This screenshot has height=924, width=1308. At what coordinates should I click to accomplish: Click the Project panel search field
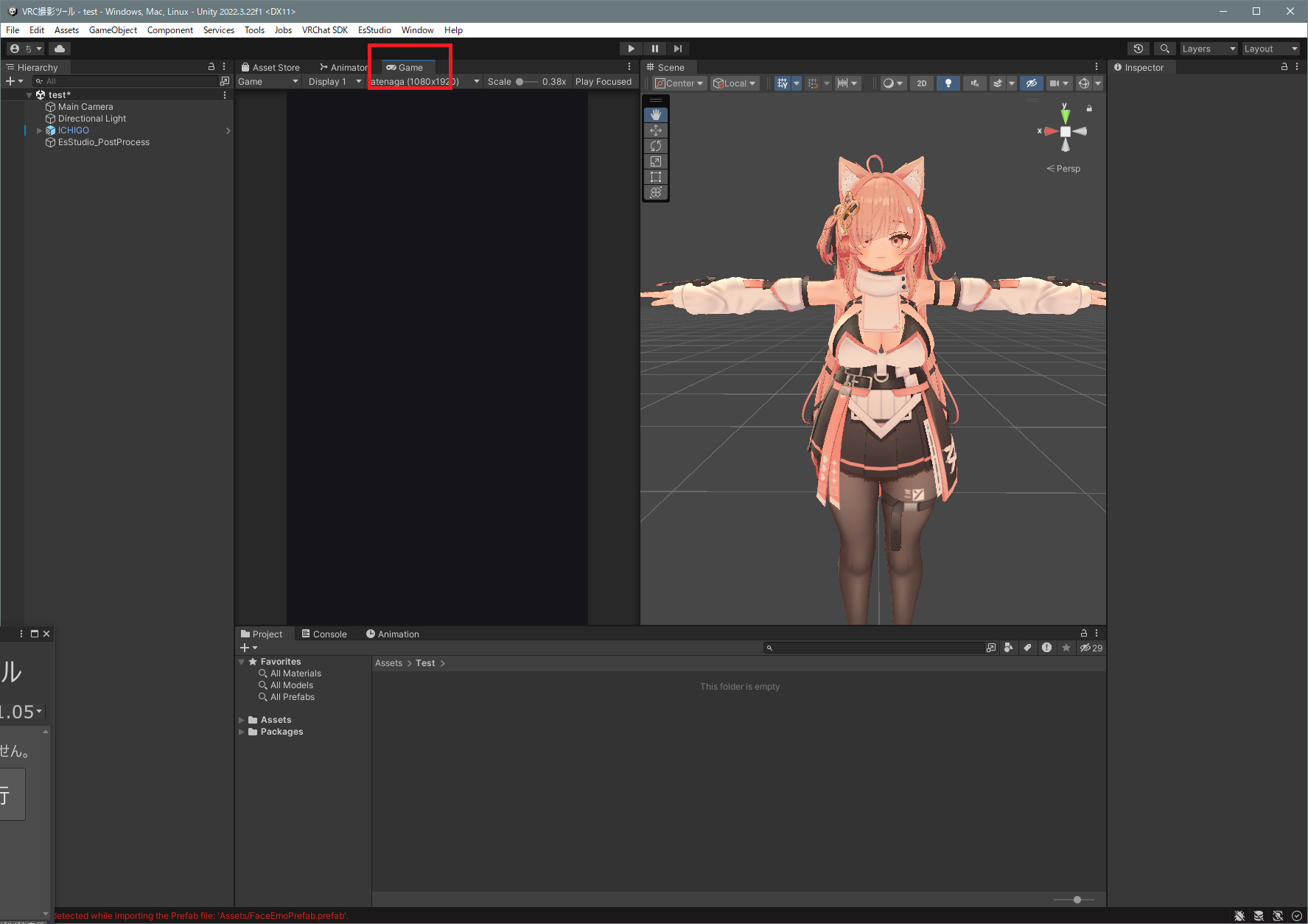[x=874, y=648]
